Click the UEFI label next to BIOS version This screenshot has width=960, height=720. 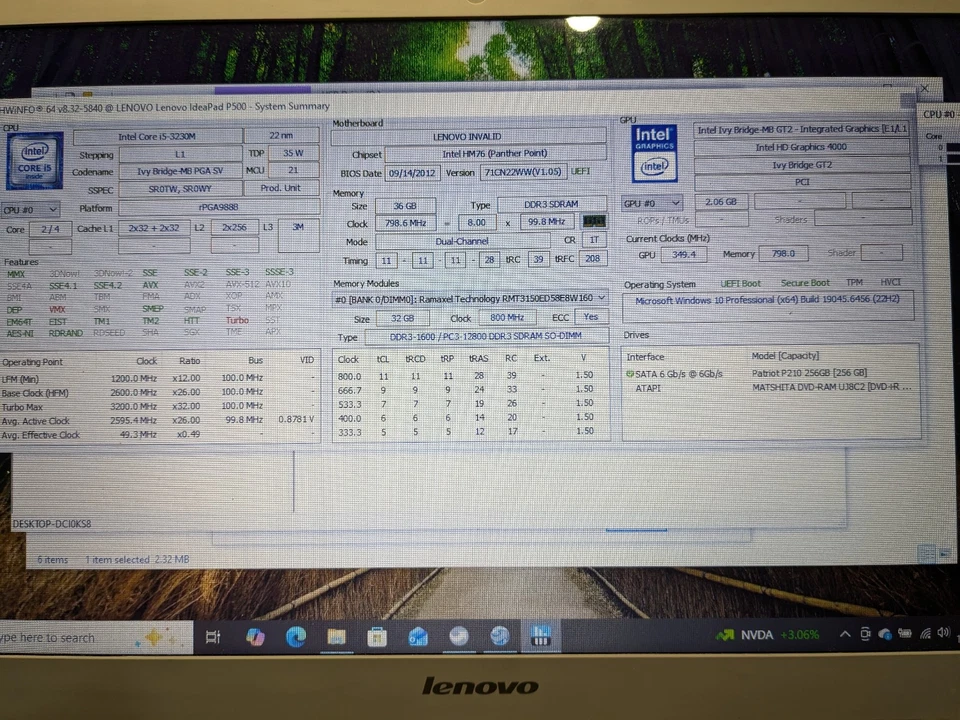point(581,171)
